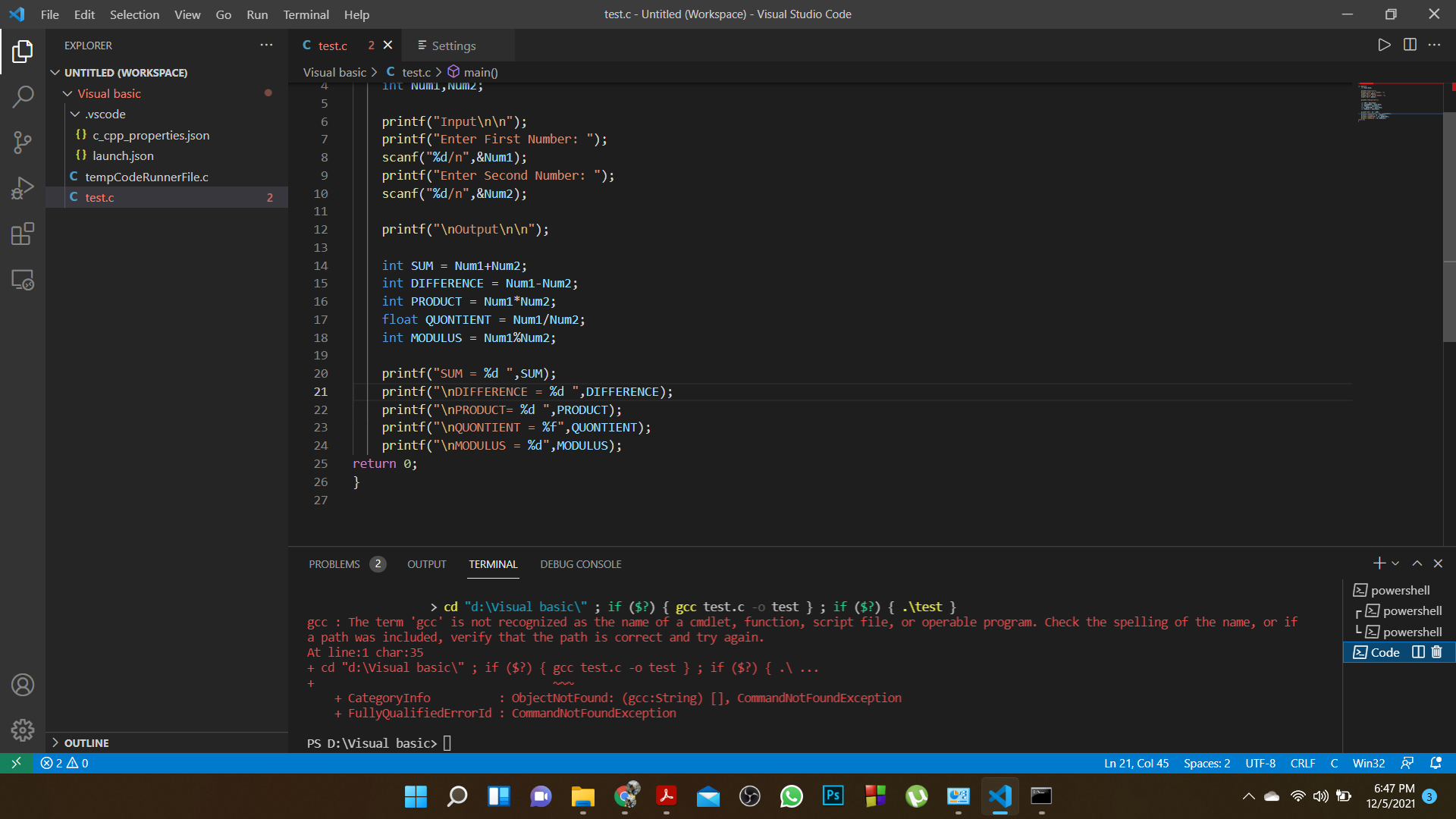The image size is (1456, 819).
Task: Change file encoding UTF-8
Action: point(1260,763)
